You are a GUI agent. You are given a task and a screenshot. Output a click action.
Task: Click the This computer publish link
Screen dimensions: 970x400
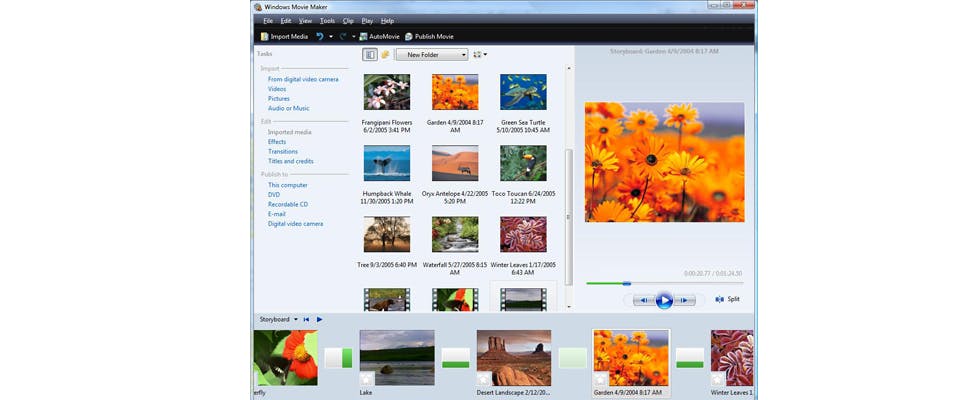click(288, 185)
